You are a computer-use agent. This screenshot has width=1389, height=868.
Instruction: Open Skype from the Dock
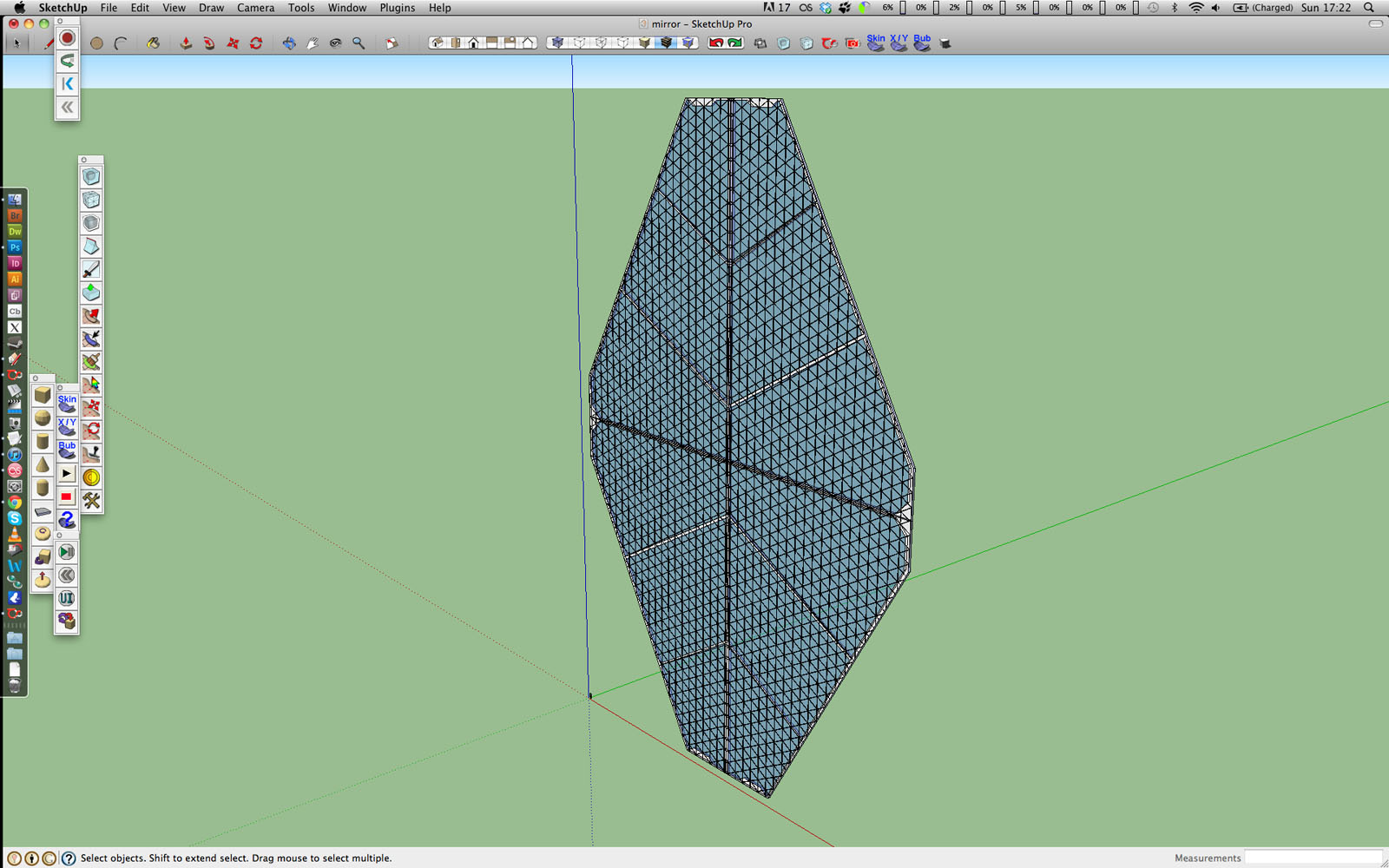click(15, 518)
